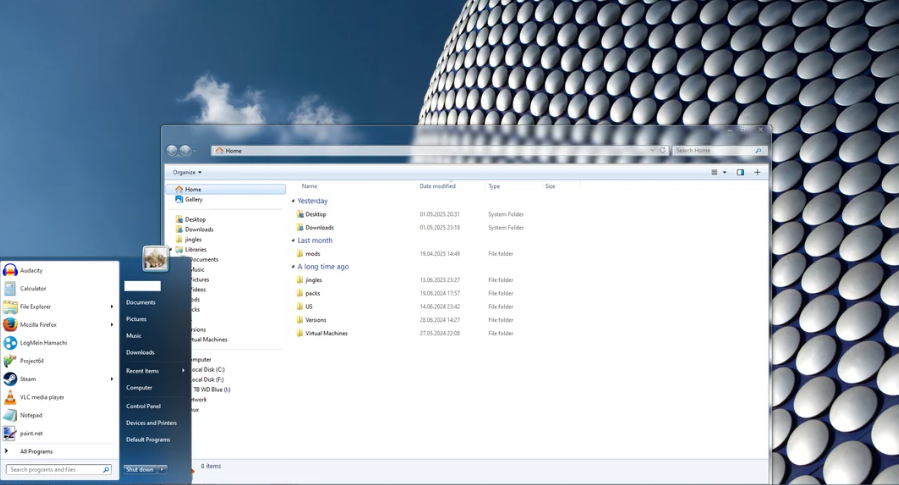Click the mods folder icon
This screenshot has width=899, height=485.
click(300, 253)
